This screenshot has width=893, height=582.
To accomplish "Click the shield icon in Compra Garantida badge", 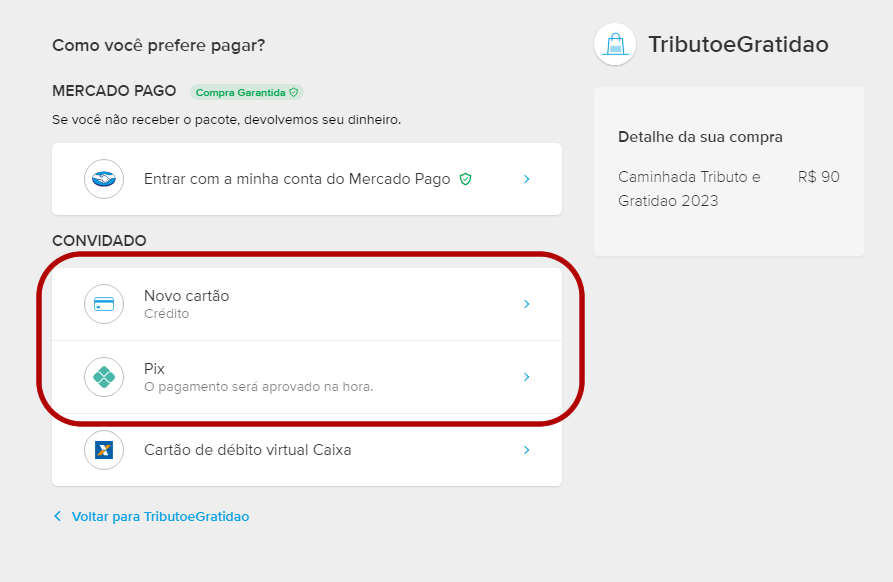I will [x=294, y=92].
